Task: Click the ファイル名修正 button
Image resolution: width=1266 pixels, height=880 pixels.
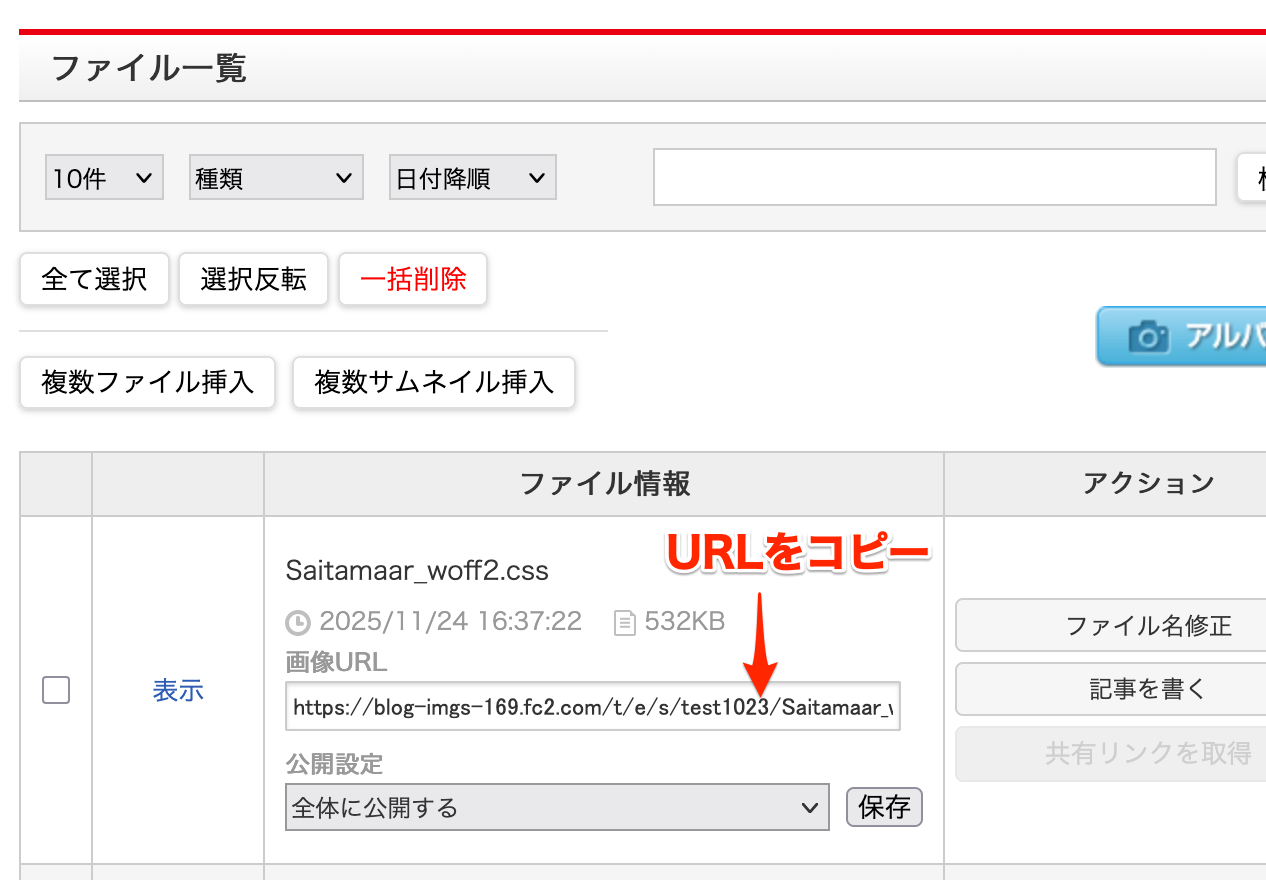Action: coord(1110,626)
